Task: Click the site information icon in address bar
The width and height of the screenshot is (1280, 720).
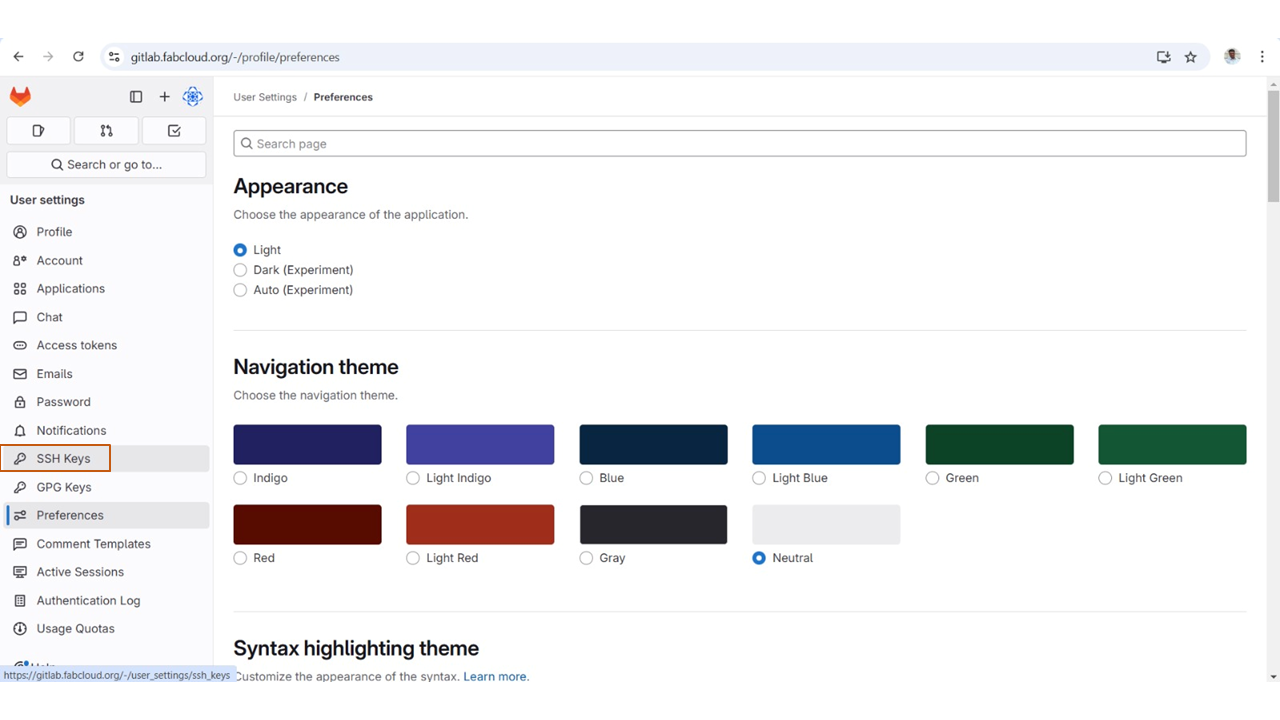Action: [114, 57]
